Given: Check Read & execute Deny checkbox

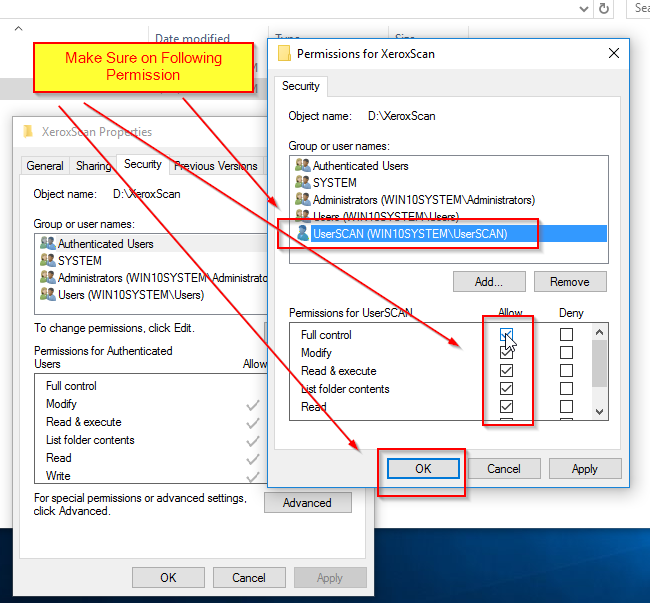Looking at the screenshot, I should pos(566,371).
